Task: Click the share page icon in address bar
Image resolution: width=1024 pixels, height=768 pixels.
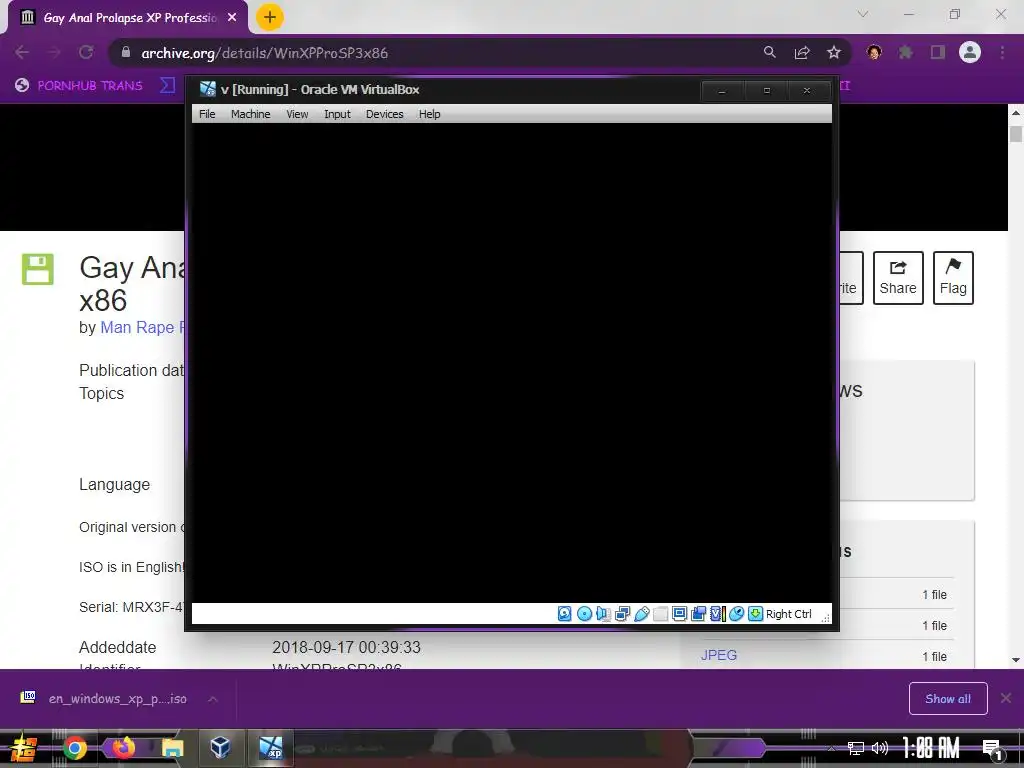Action: pyautogui.click(x=802, y=52)
